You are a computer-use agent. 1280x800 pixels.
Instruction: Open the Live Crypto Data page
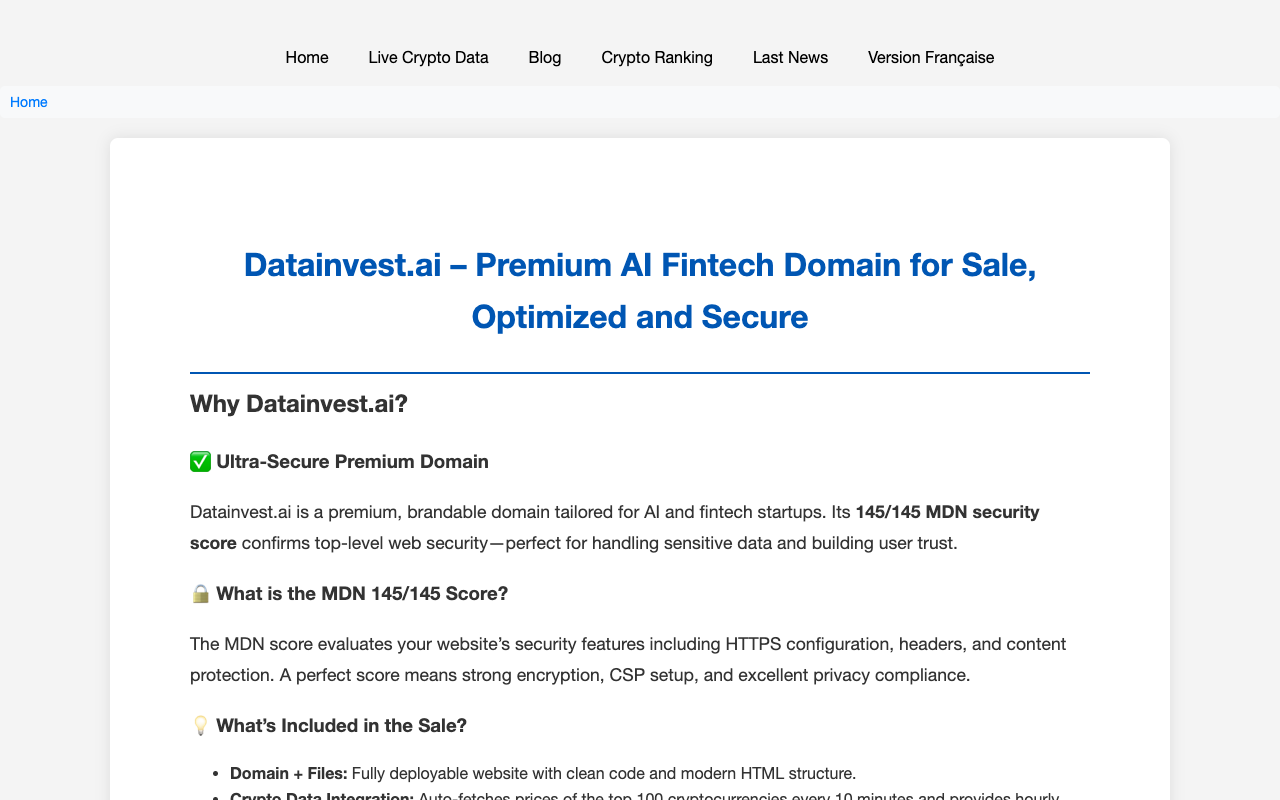(x=428, y=57)
